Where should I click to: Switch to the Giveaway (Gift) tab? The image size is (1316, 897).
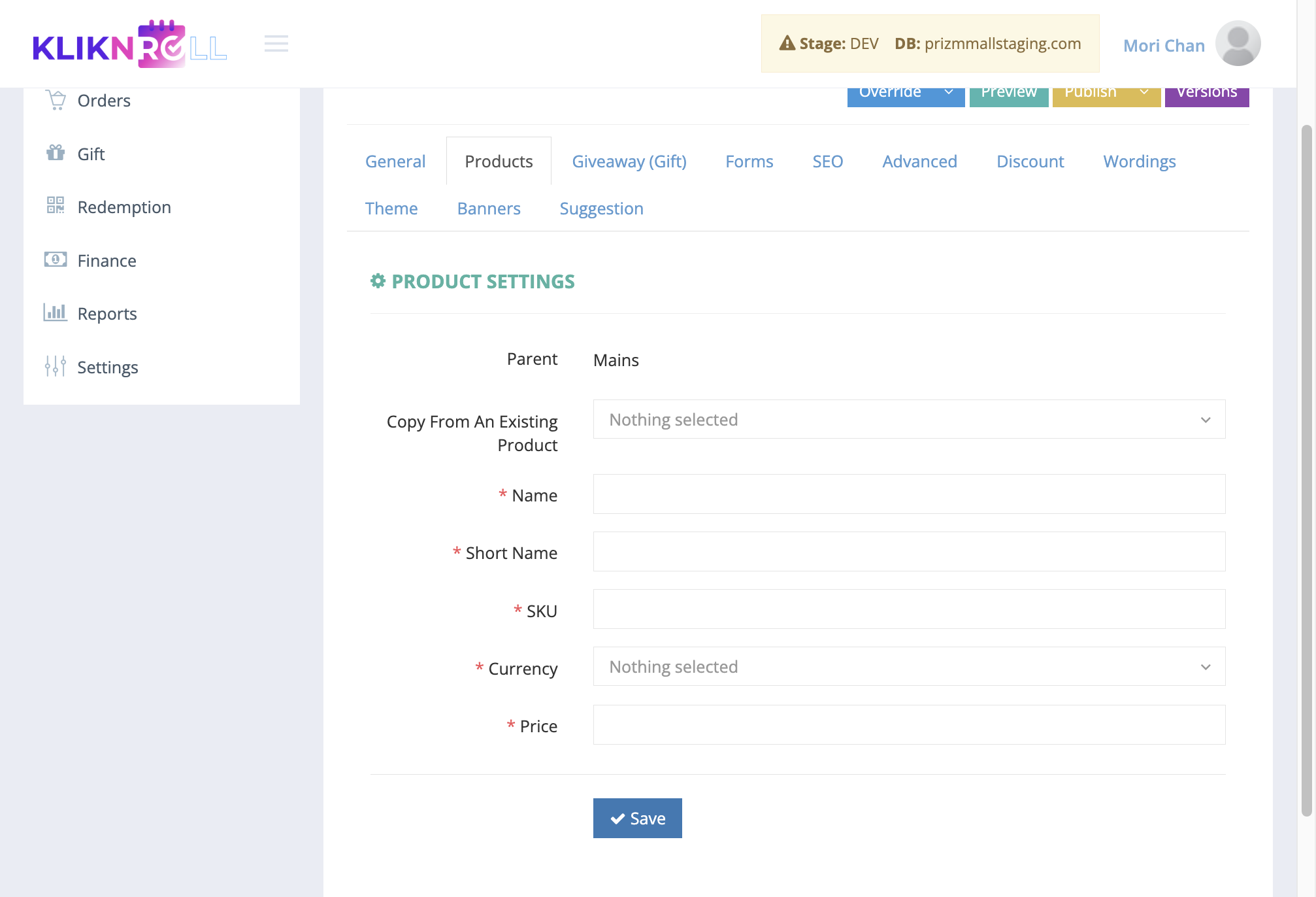(x=629, y=161)
